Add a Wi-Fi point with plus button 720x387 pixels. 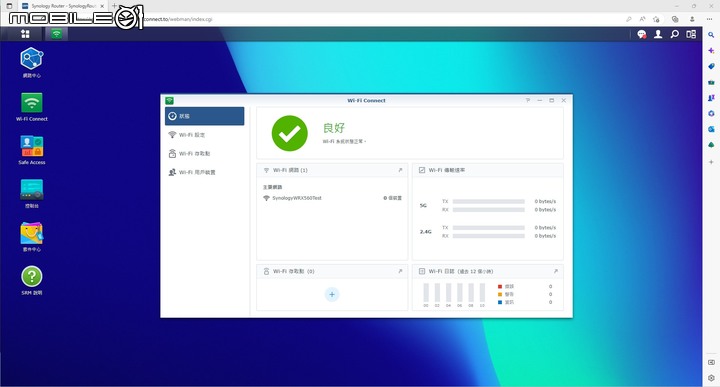(x=332, y=294)
